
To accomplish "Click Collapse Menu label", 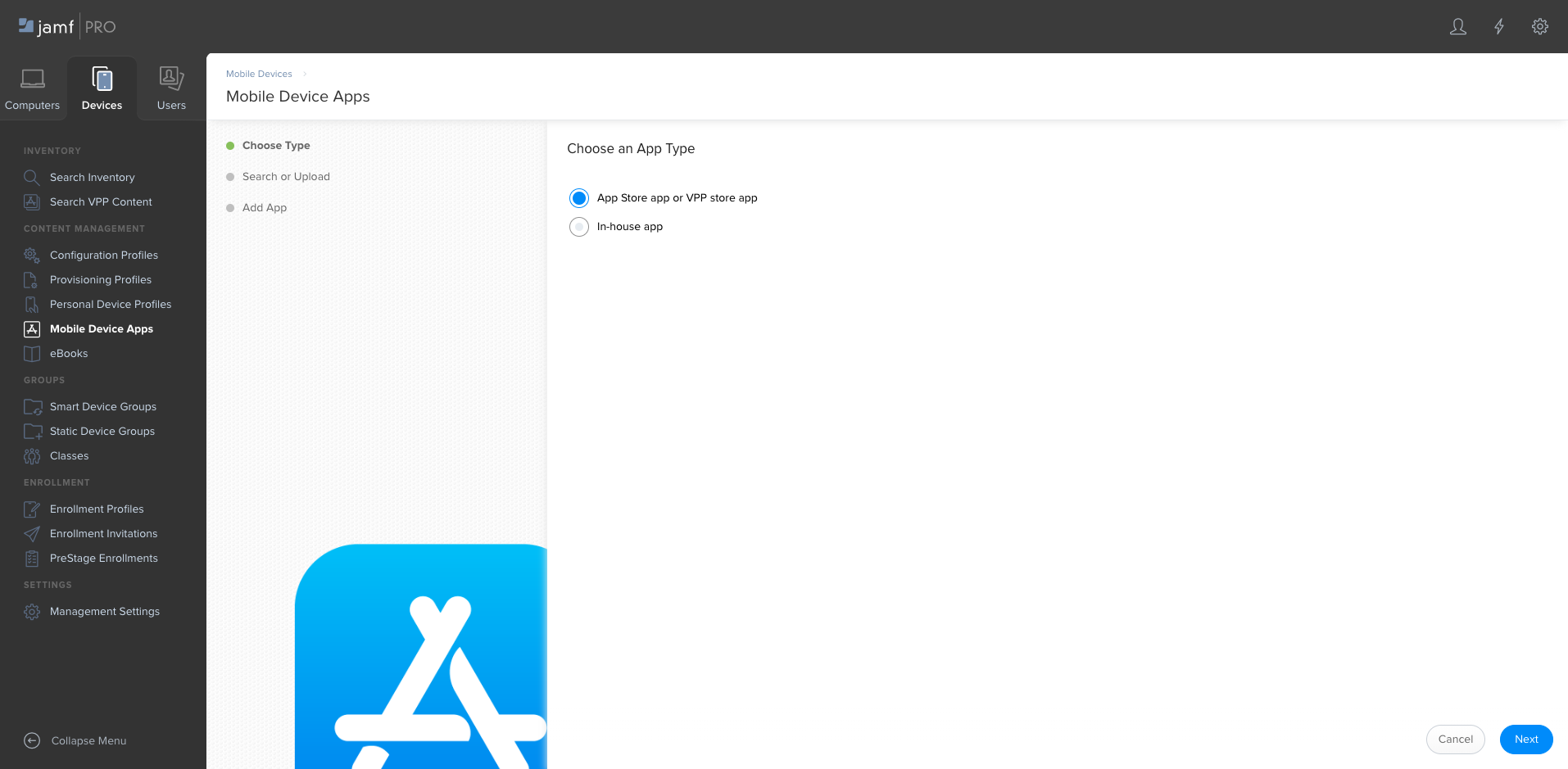I will point(89,741).
